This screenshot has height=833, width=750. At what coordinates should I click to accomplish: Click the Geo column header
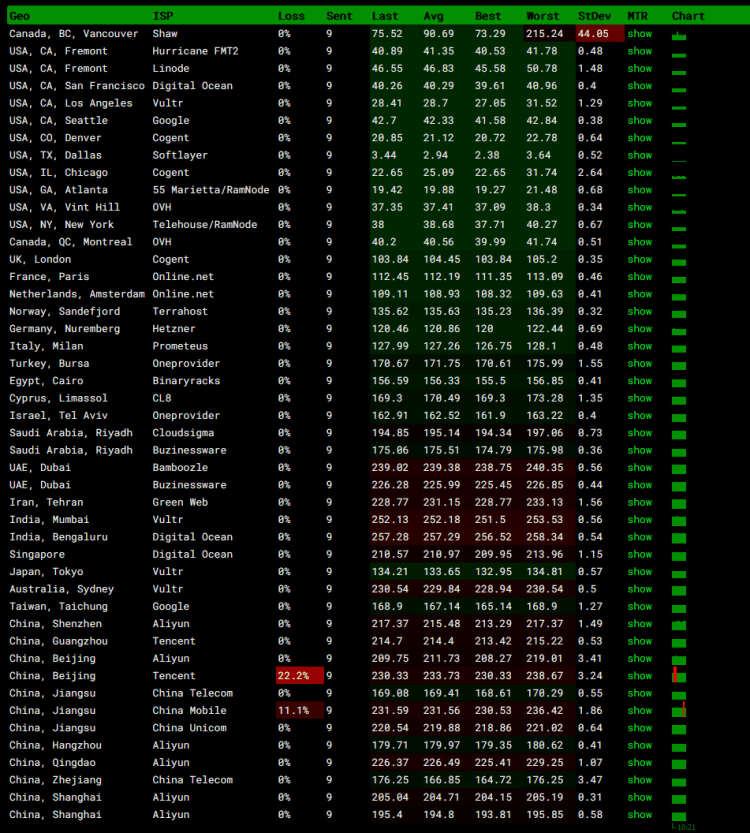(20, 16)
